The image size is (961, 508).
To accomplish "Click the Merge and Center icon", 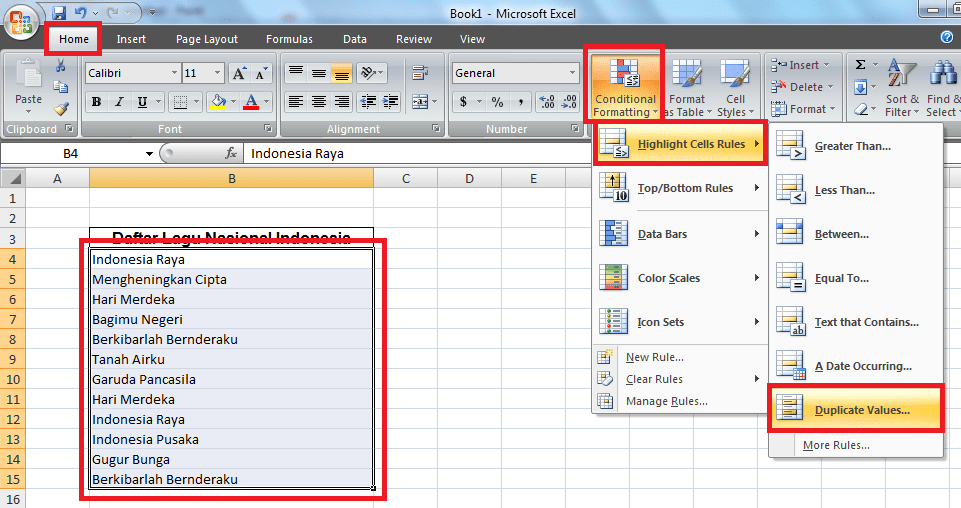I will click(x=420, y=102).
